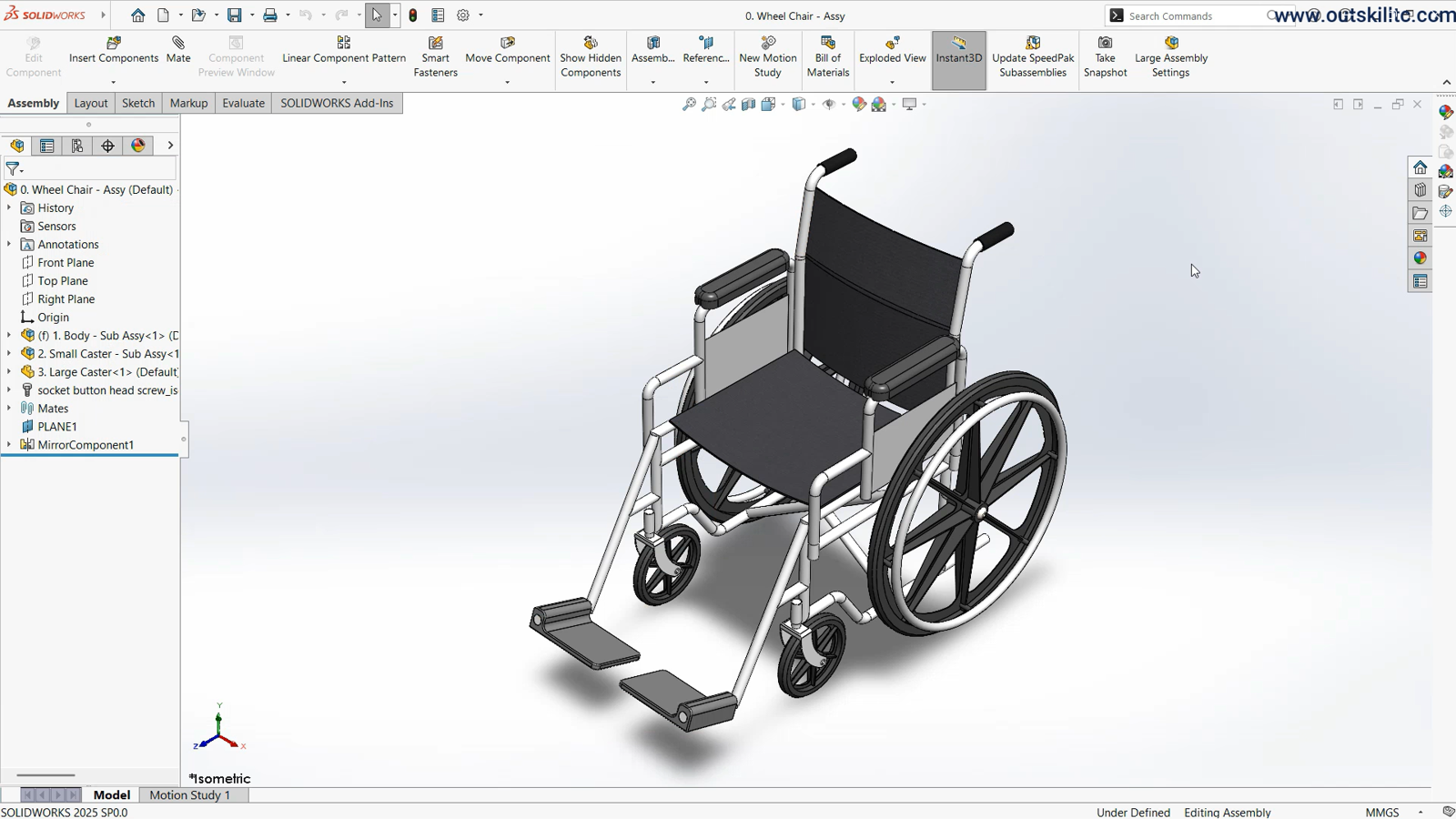Expand the Annotations node
Screen dimensions: 1456x819
point(9,244)
